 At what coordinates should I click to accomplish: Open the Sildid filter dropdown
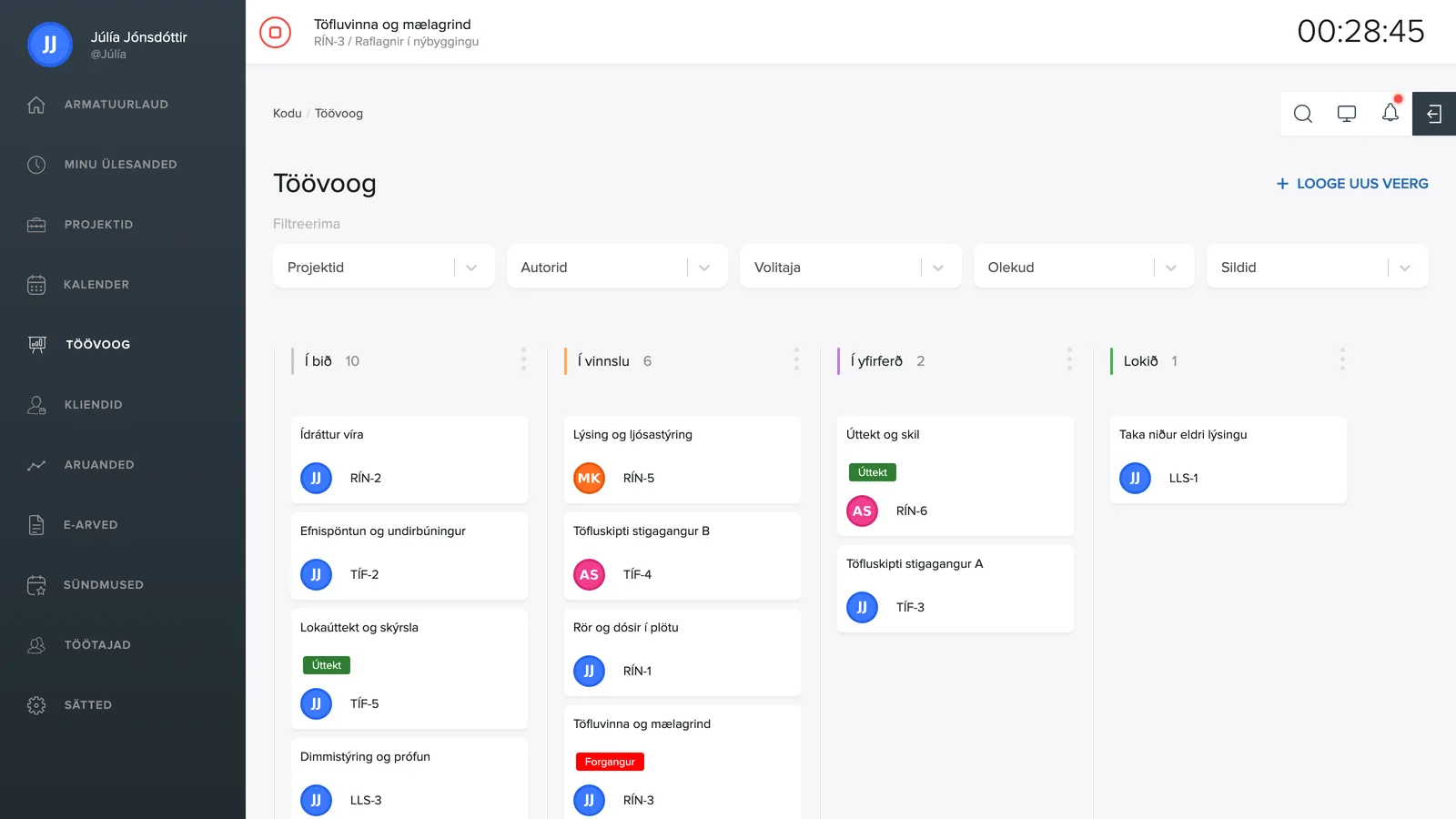tap(1318, 267)
